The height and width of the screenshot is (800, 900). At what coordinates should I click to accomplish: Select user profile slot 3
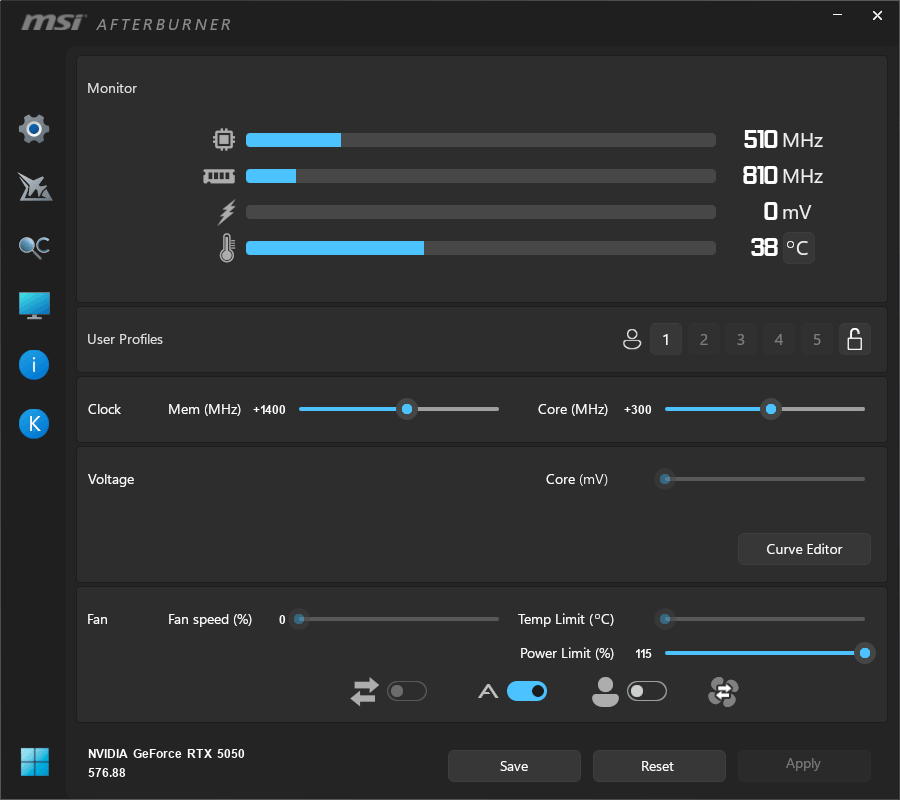coord(741,340)
